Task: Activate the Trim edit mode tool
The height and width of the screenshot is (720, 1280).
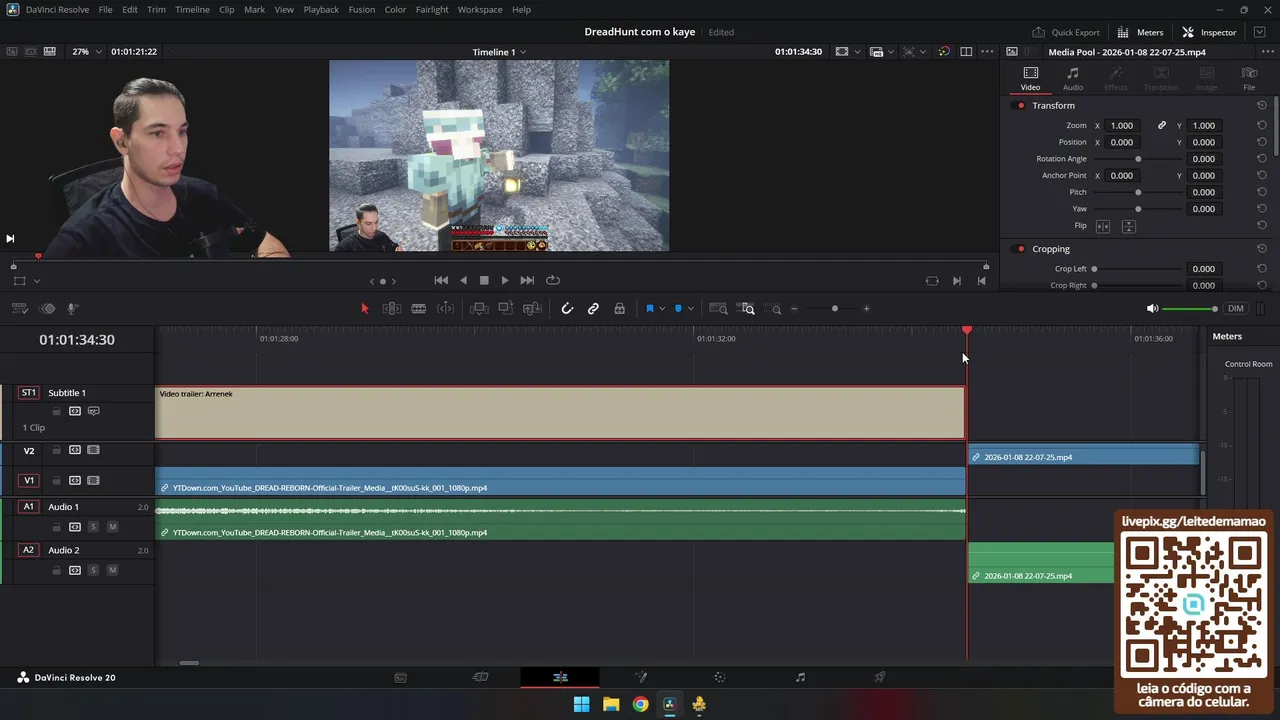Action: pos(392,309)
